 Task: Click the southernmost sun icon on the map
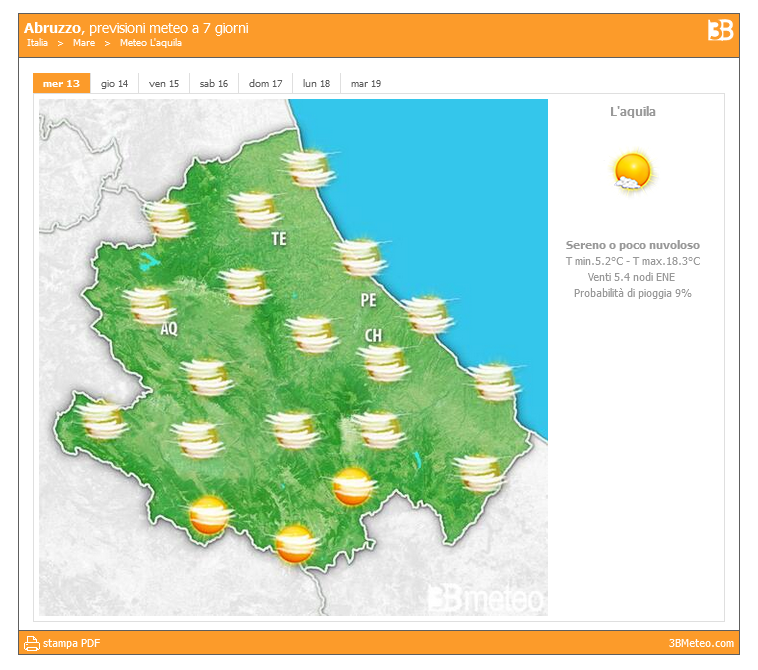coord(296,543)
